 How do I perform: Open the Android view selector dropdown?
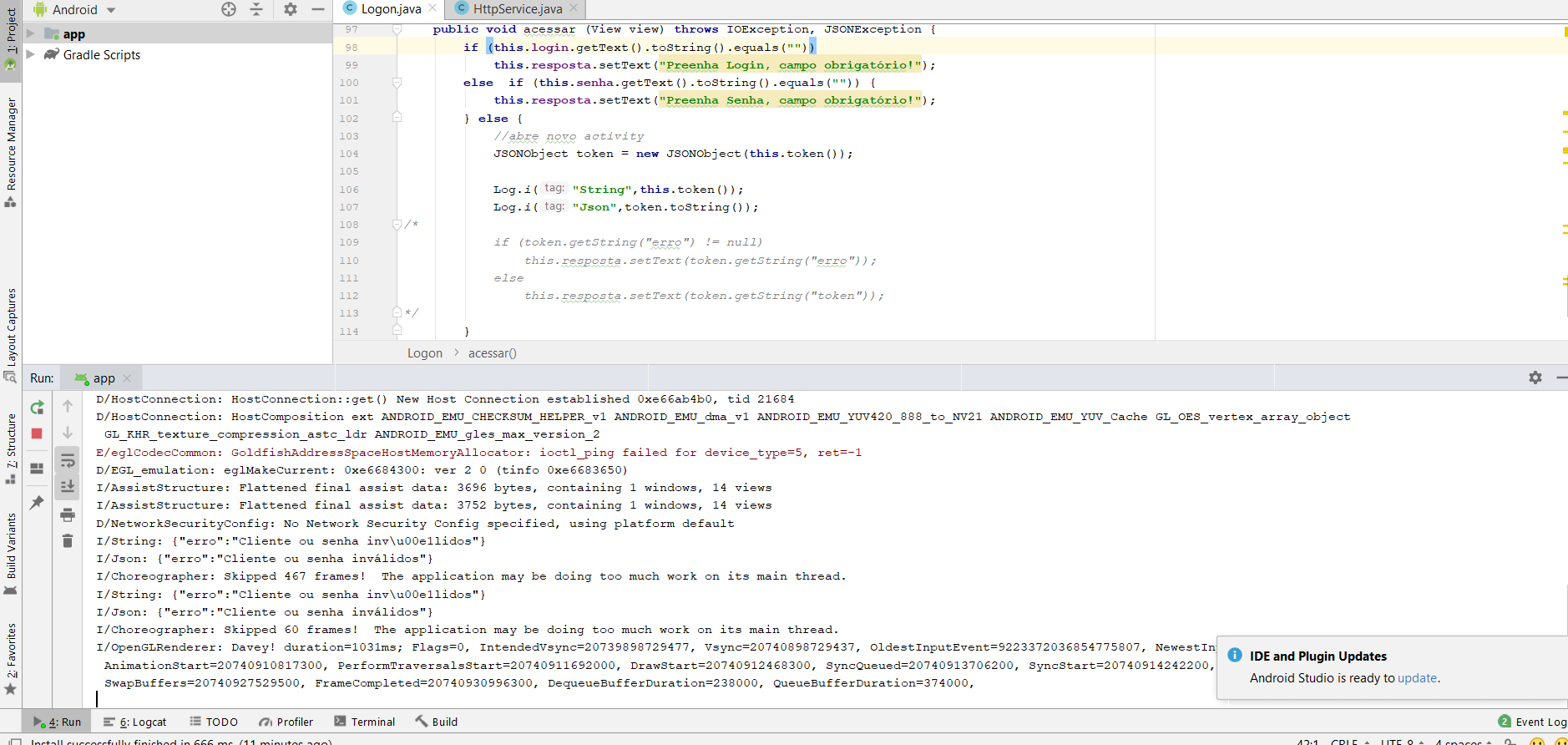pos(75,10)
